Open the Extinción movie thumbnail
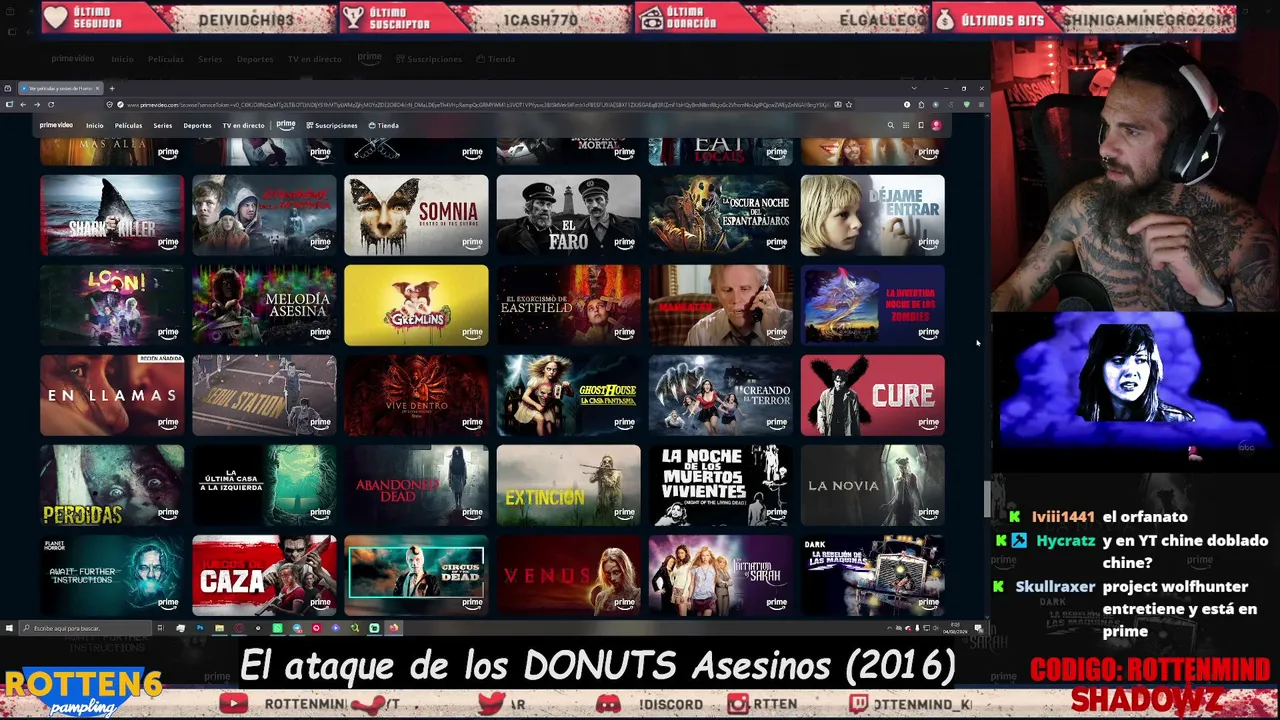The height and width of the screenshot is (720, 1280). 568,485
